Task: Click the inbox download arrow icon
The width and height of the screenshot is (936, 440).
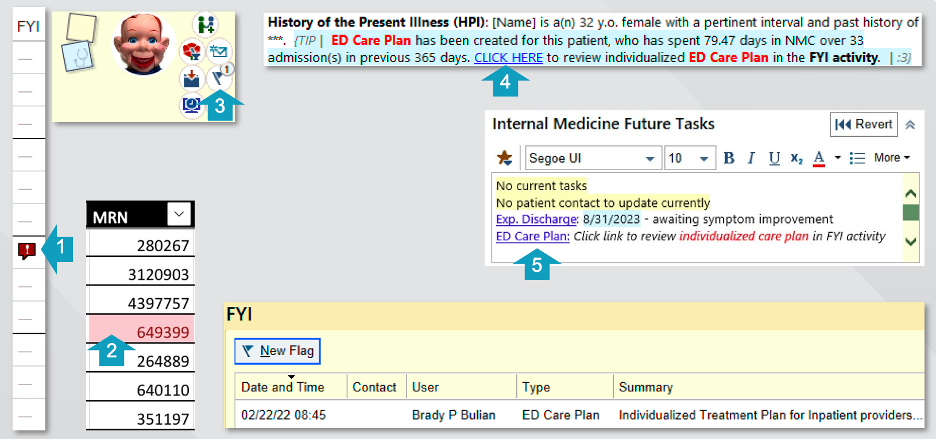Action: (192, 78)
